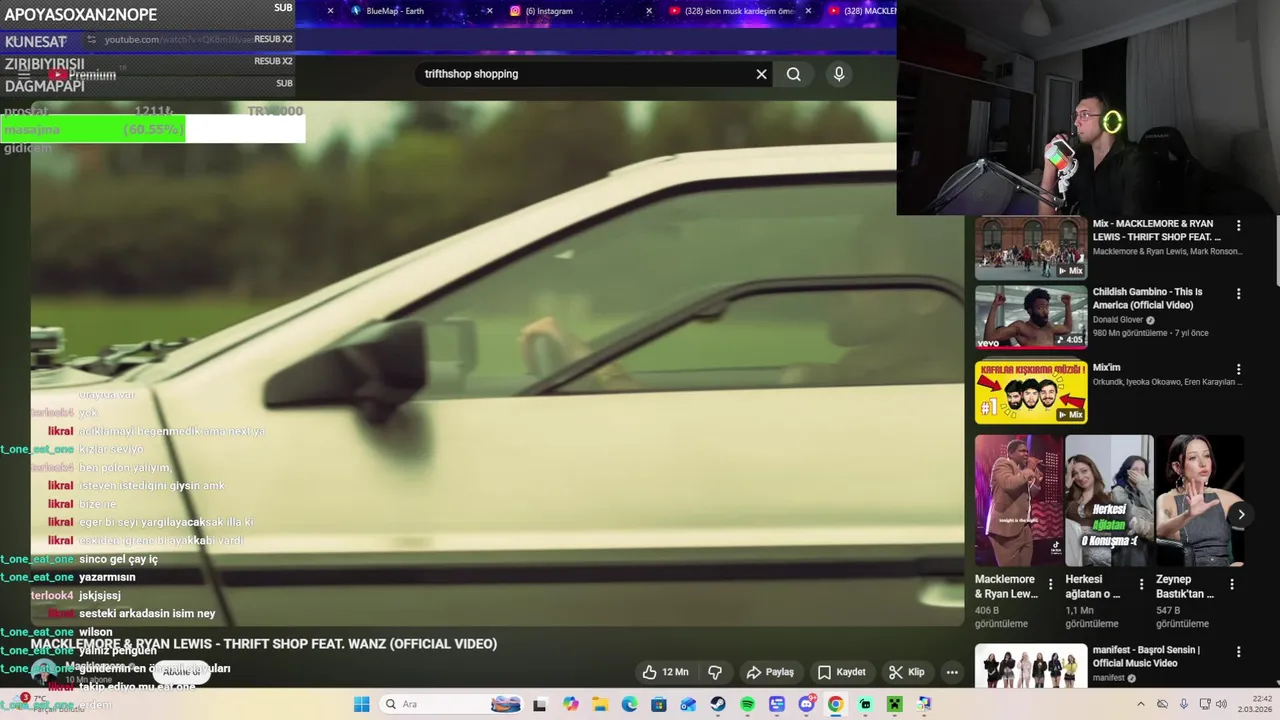Open the Zeynep Bastık Short
The image size is (1280, 720).
pos(1200,500)
